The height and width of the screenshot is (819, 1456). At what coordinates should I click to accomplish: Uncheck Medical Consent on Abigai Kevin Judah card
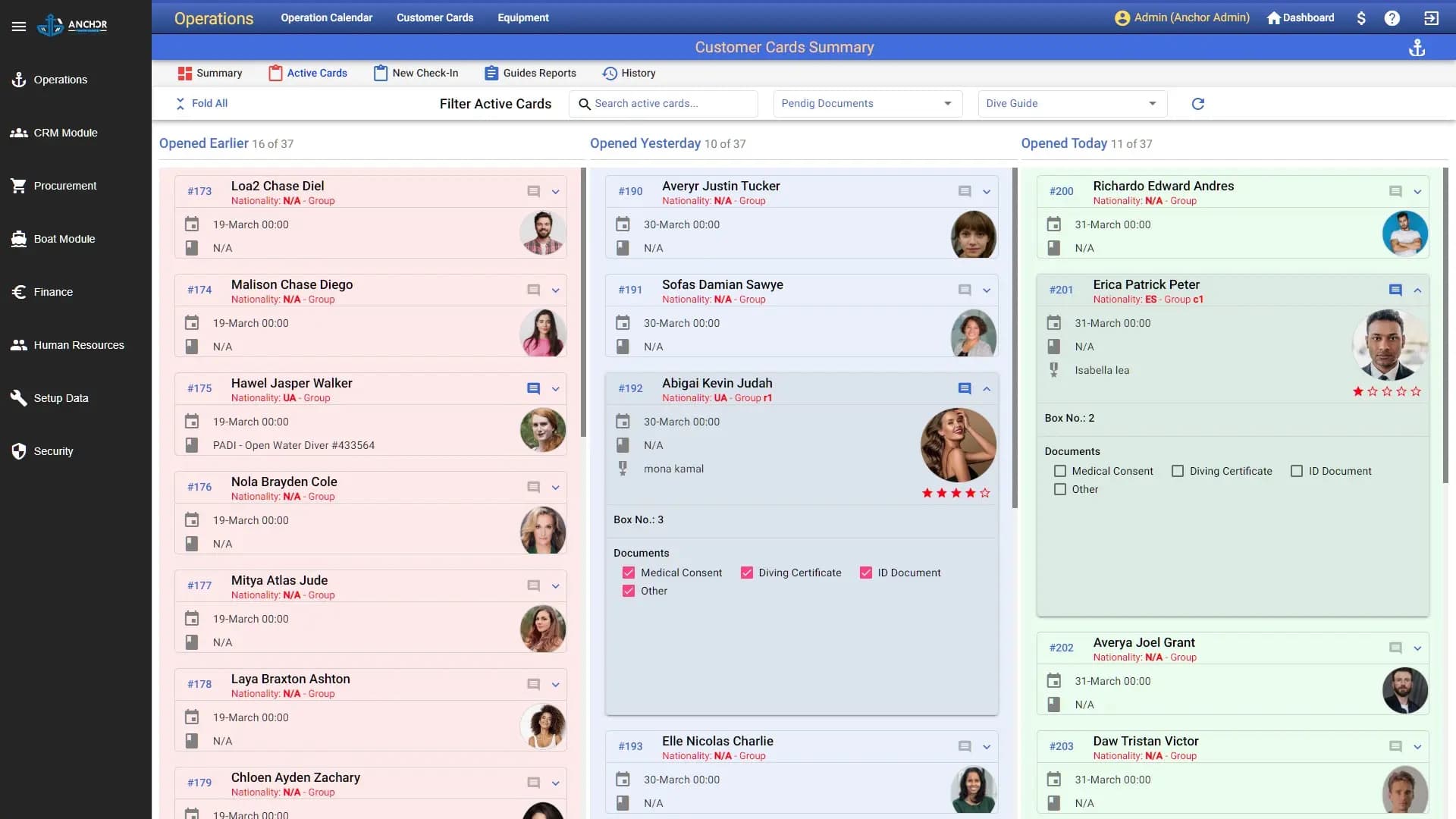629,573
